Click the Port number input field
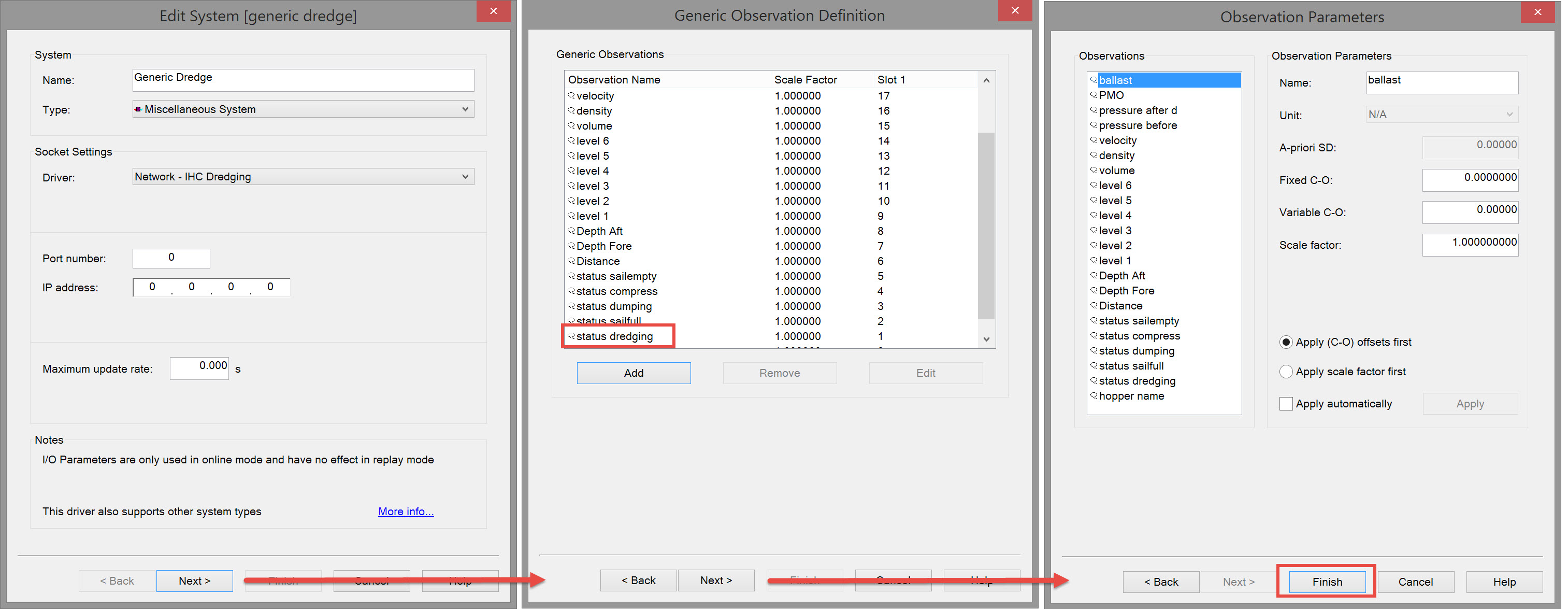 tap(171, 258)
